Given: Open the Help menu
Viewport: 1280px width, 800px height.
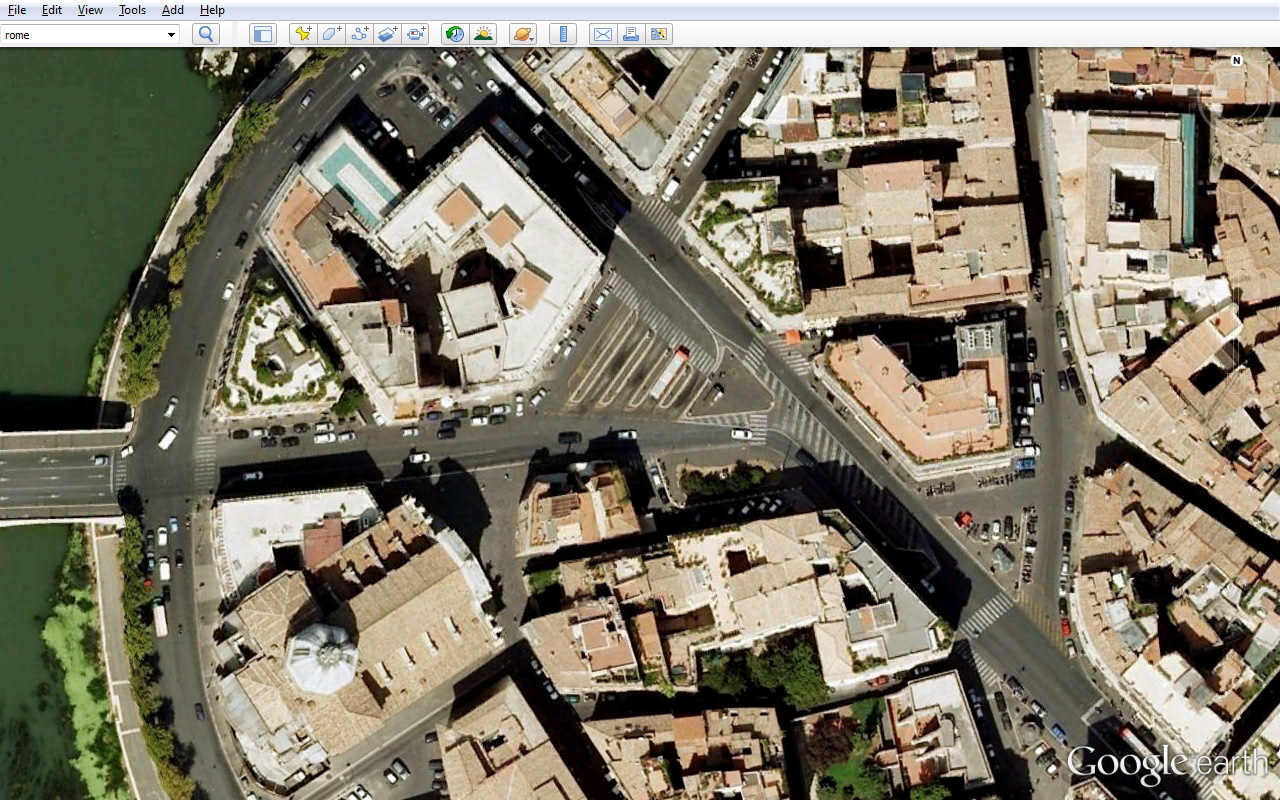Looking at the screenshot, I should [212, 10].
